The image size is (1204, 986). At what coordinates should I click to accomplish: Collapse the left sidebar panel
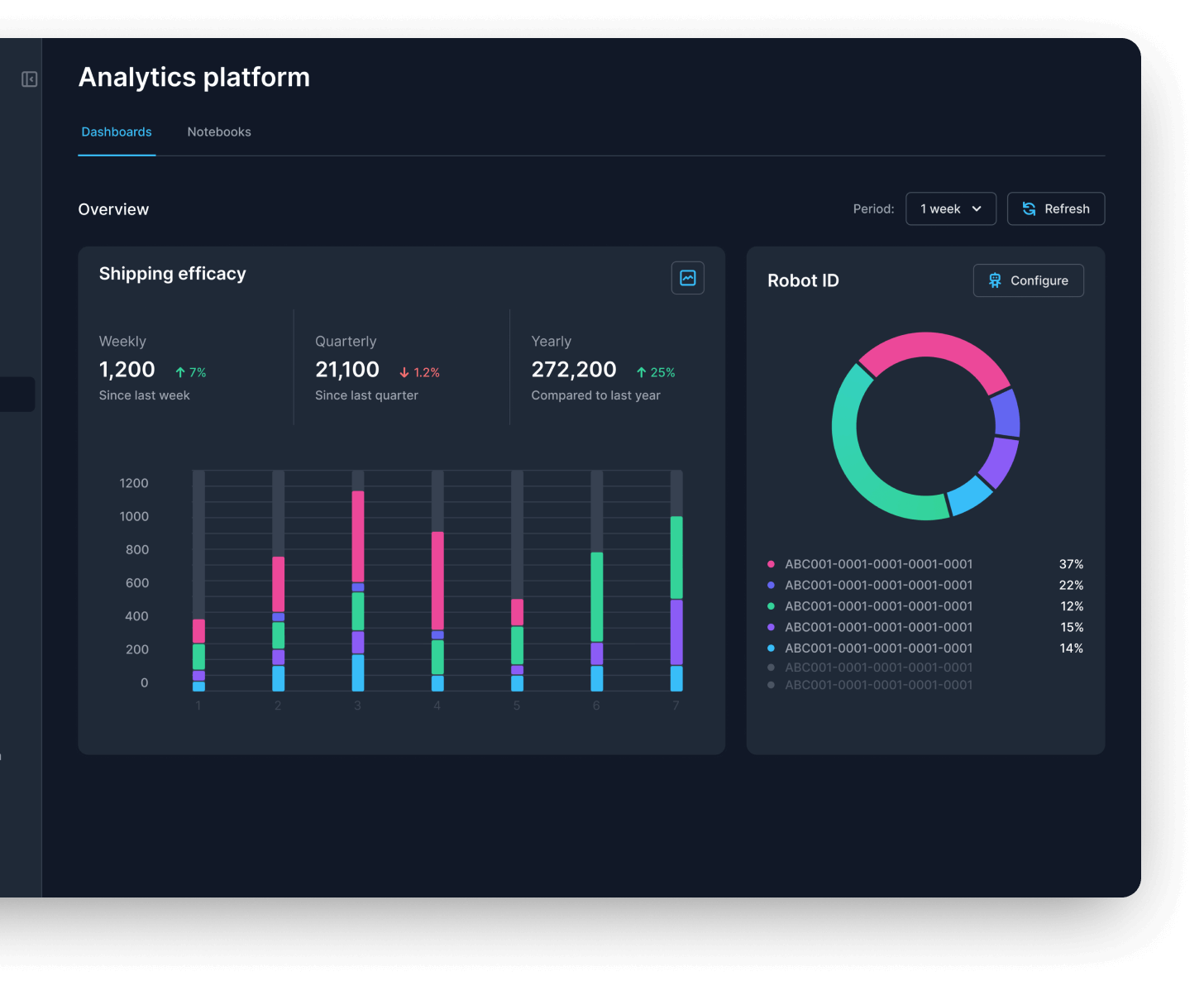pyautogui.click(x=29, y=79)
